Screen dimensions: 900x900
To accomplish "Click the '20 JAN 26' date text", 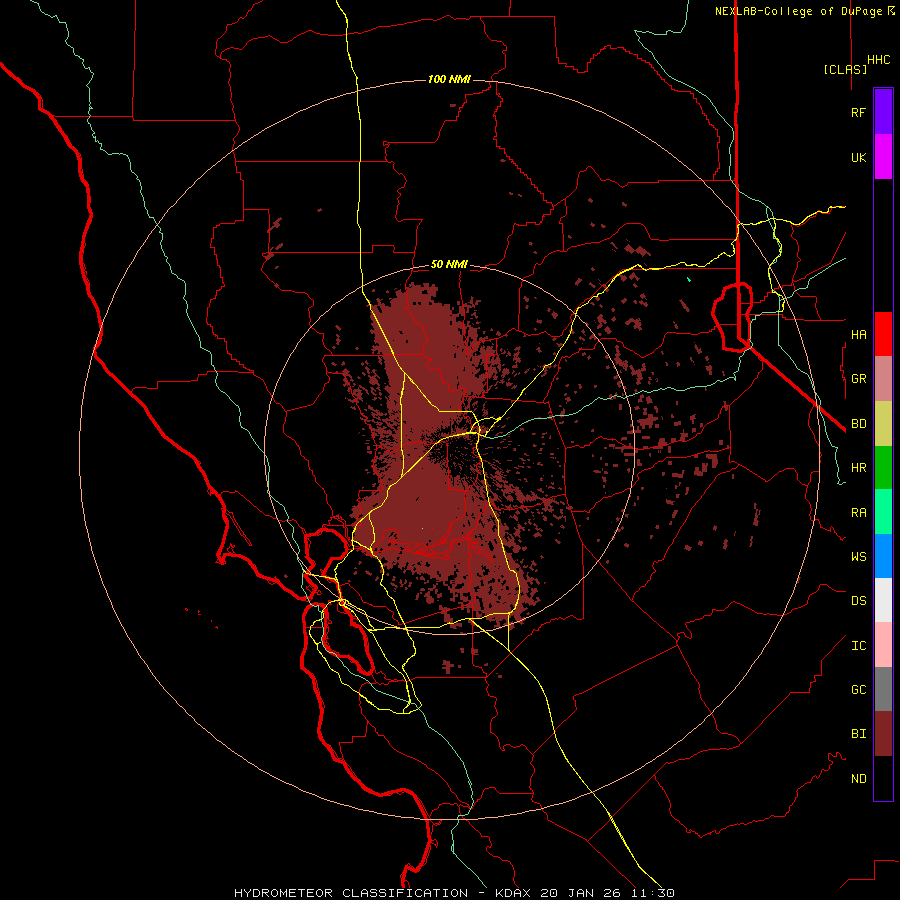I will click(x=581, y=893).
